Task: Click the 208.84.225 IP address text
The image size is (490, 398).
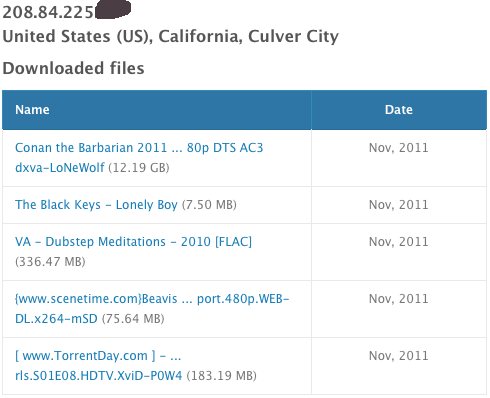Action: pyautogui.click(x=48, y=12)
